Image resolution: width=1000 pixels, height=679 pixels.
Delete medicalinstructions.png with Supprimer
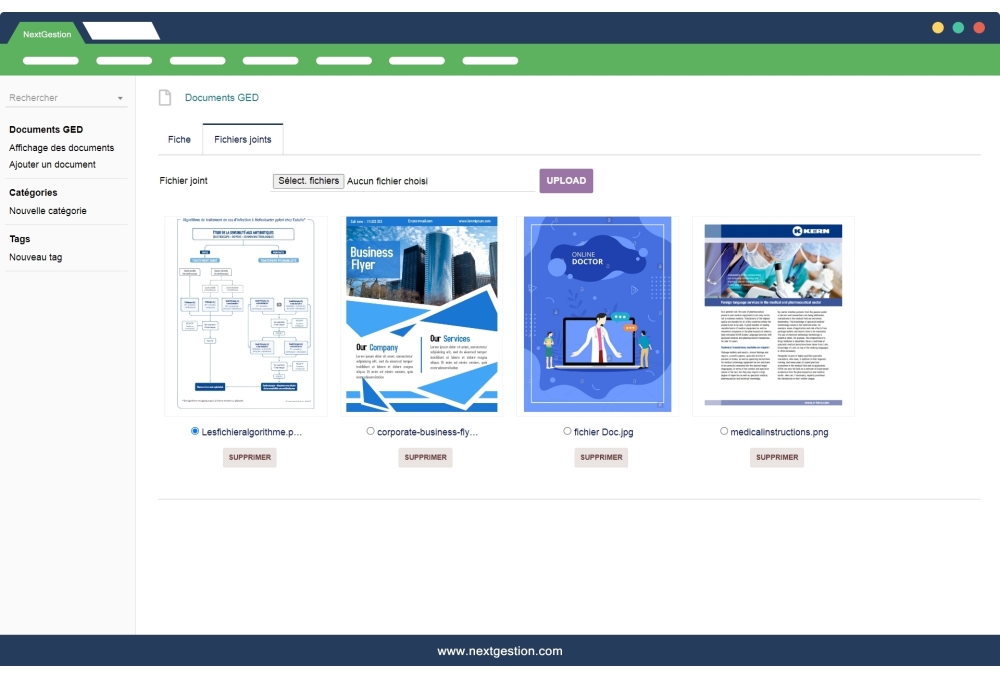point(777,457)
